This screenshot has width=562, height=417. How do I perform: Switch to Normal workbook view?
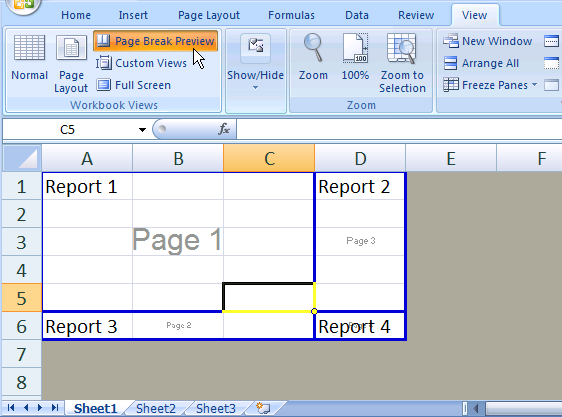click(29, 57)
